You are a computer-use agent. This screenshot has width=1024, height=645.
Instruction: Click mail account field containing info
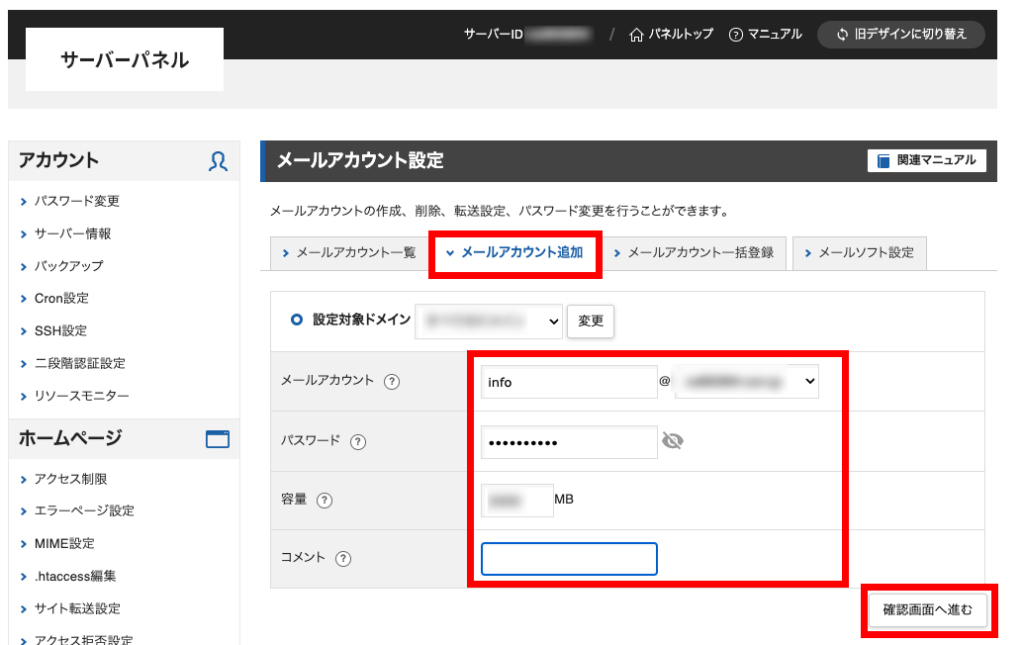pyautogui.click(x=569, y=382)
